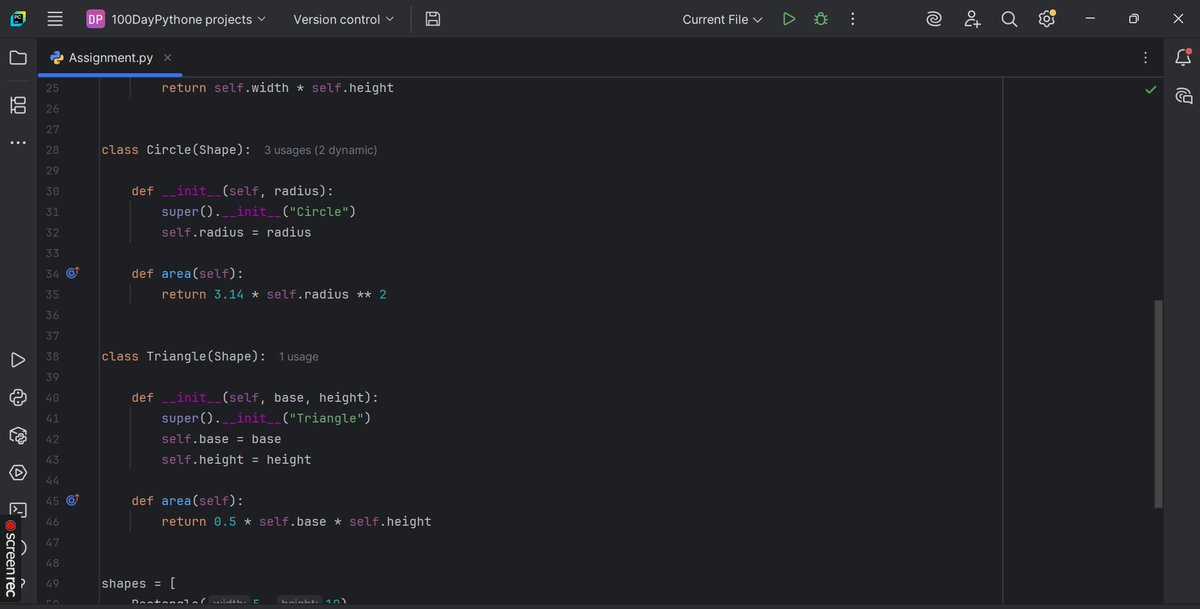Open the Python Console tool window
The width and height of the screenshot is (1200, 609).
coord(18,398)
